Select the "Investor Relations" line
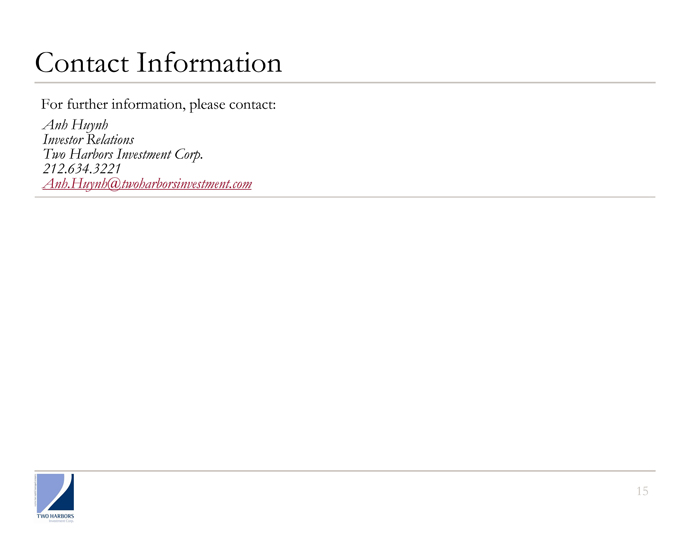This screenshot has height=533, width=690. [88, 140]
